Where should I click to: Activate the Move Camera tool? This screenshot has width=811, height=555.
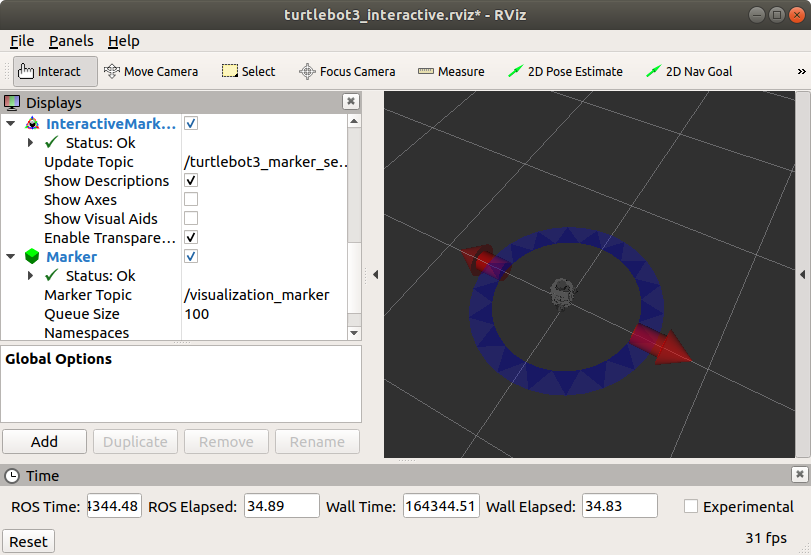pyautogui.click(x=151, y=71)
